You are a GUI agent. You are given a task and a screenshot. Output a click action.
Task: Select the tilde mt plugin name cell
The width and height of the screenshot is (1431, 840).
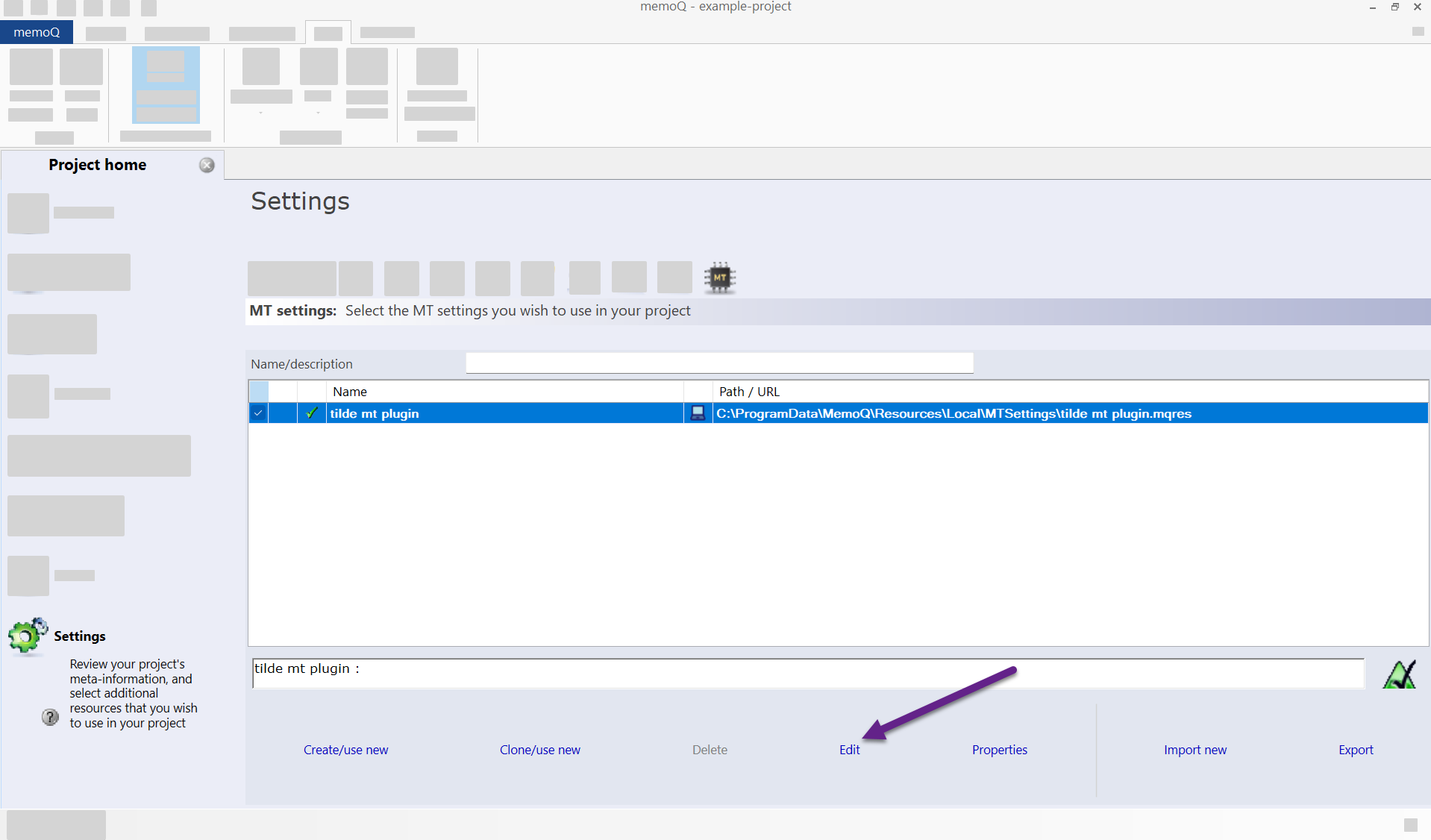[x=505, y=413]
